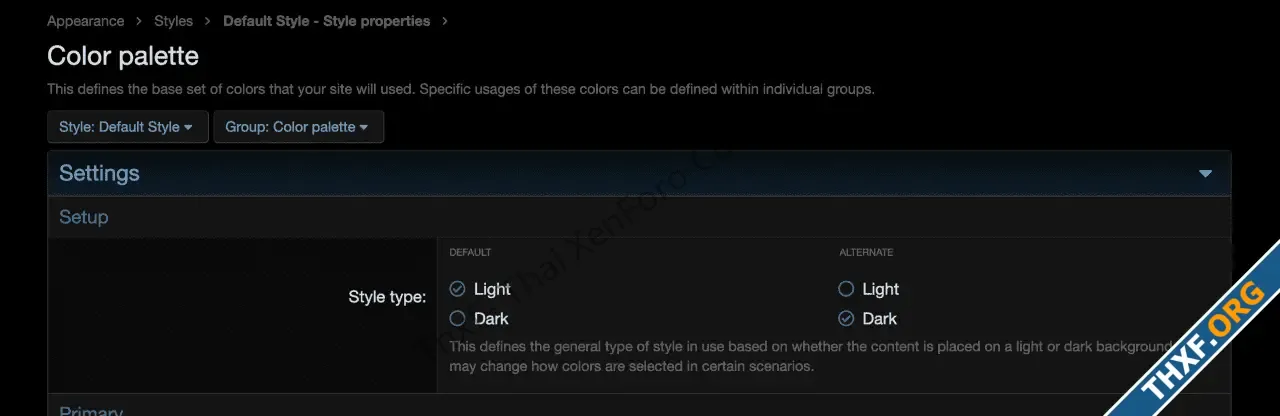Screen dimensions: 1280x416
Task: Open Default Style - Style properties breadcrumb link
Action: click(x=327, y=21)
